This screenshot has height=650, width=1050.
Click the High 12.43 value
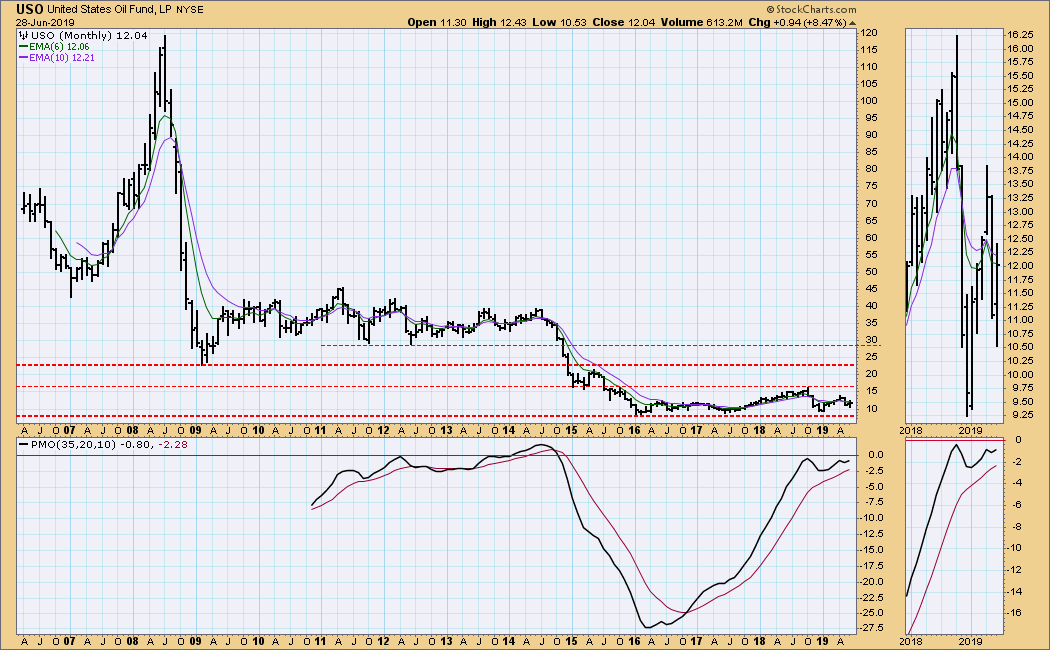click(500, 22)
